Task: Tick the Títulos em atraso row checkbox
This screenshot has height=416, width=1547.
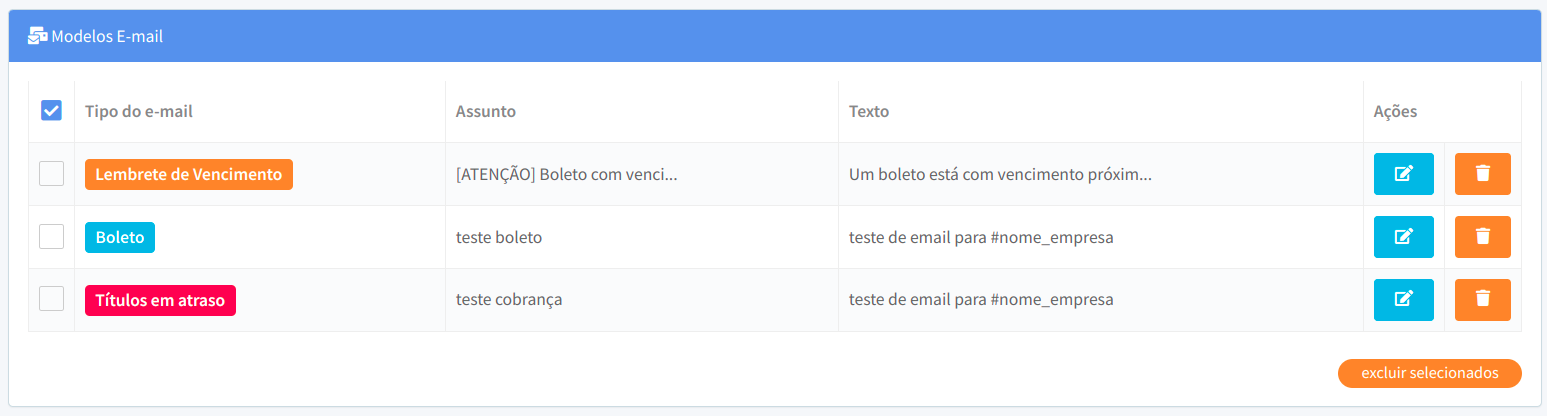Action: pos(51,298)
